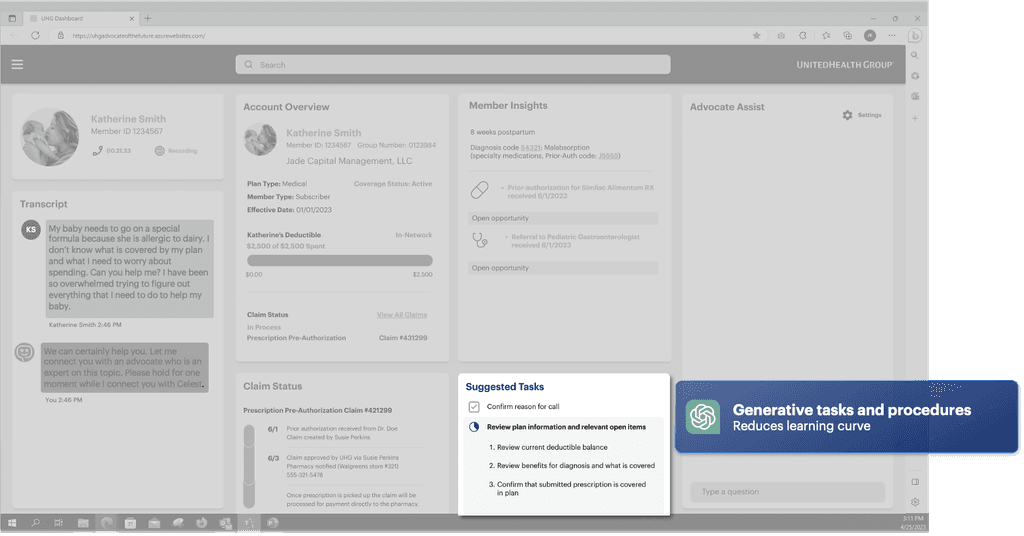Open a new browser tab with plus

point(148,18)
